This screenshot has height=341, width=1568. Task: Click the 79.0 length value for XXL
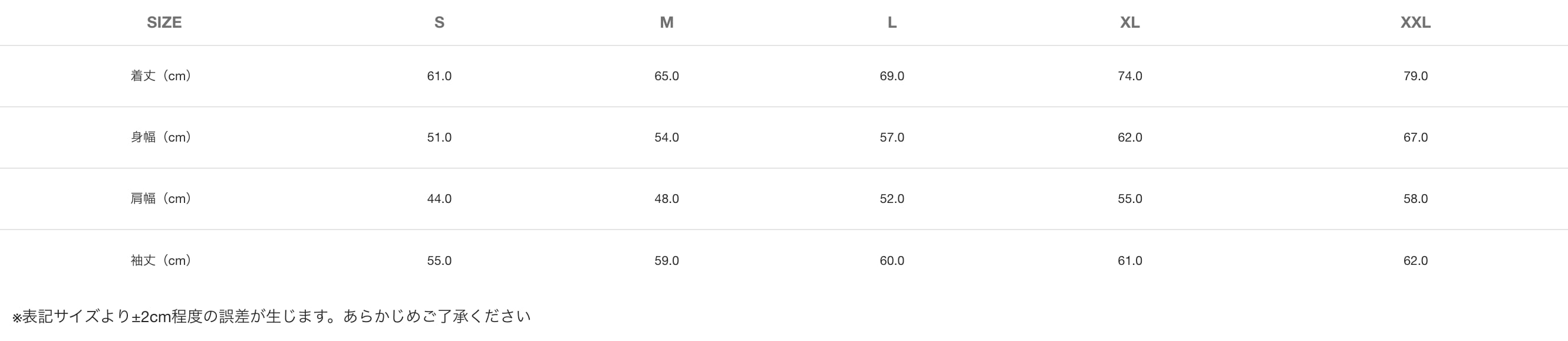pos(1415,76)
